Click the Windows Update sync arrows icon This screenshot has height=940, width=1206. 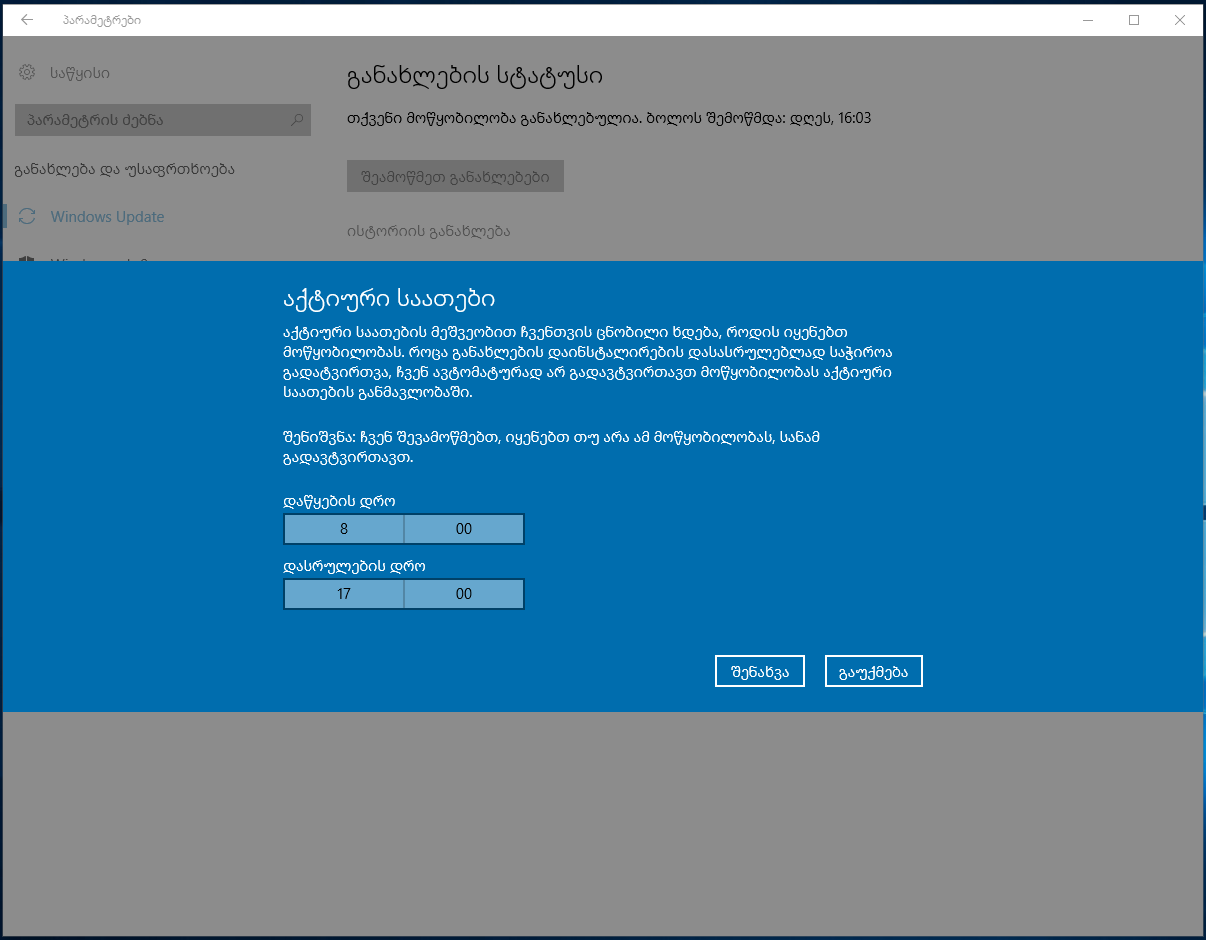tap(27, 217)
